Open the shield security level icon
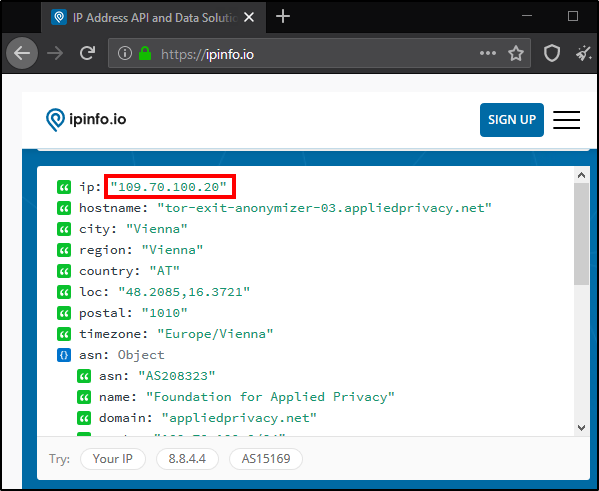 552,53
